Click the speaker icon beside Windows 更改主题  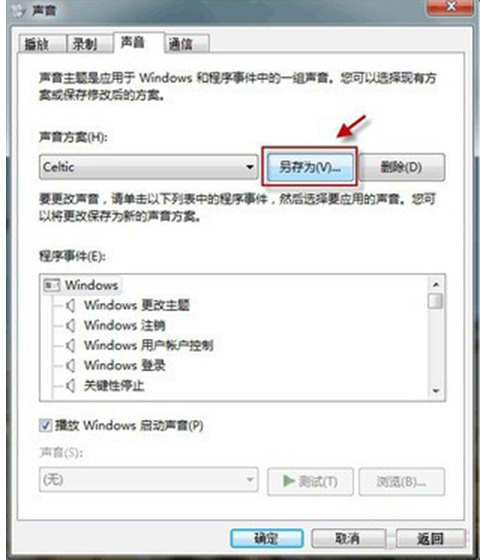[x=70, y=306]
